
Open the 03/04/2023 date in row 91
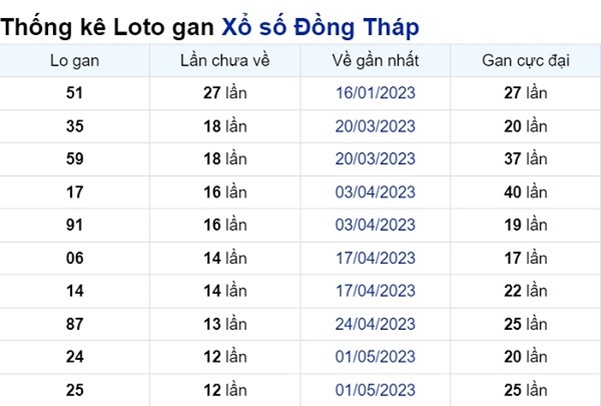click(376, 225)
